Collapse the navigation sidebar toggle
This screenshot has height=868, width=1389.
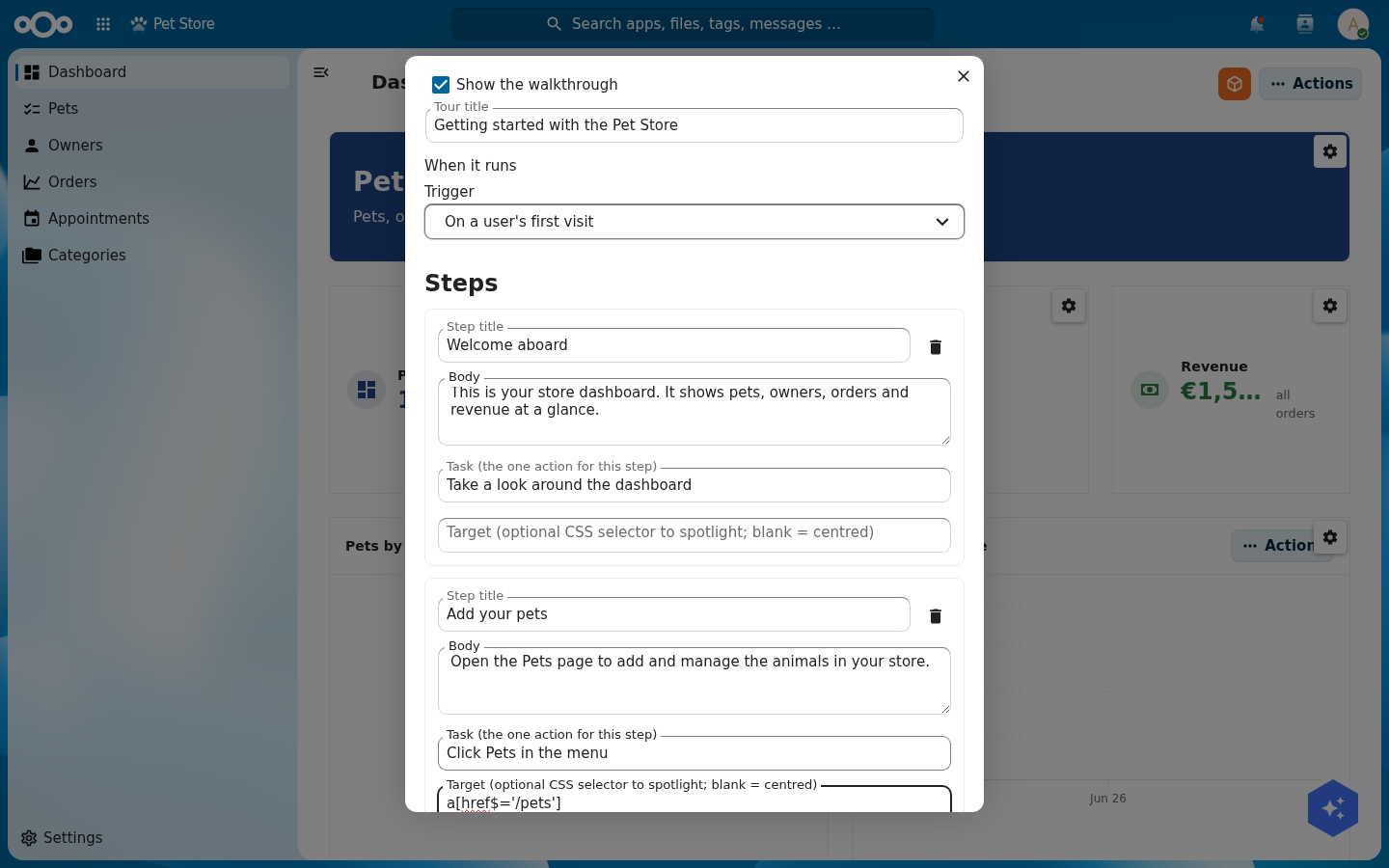coord(321,72)
